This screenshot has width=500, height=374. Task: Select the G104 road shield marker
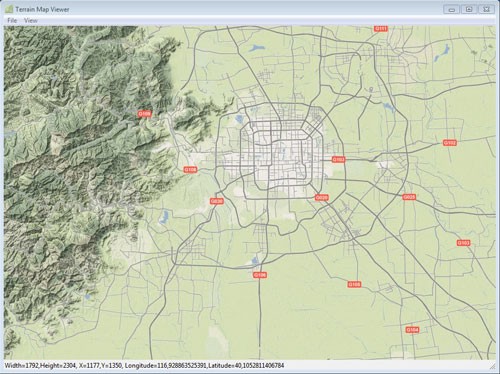(412, 330)
